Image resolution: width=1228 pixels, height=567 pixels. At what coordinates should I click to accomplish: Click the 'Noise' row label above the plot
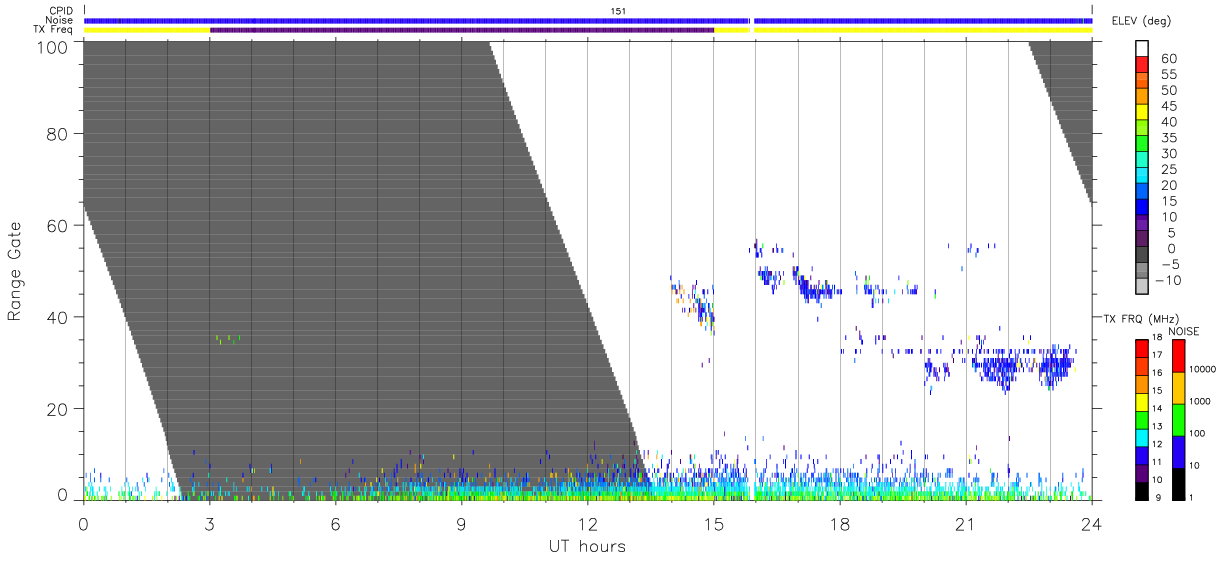click(59, 20)
